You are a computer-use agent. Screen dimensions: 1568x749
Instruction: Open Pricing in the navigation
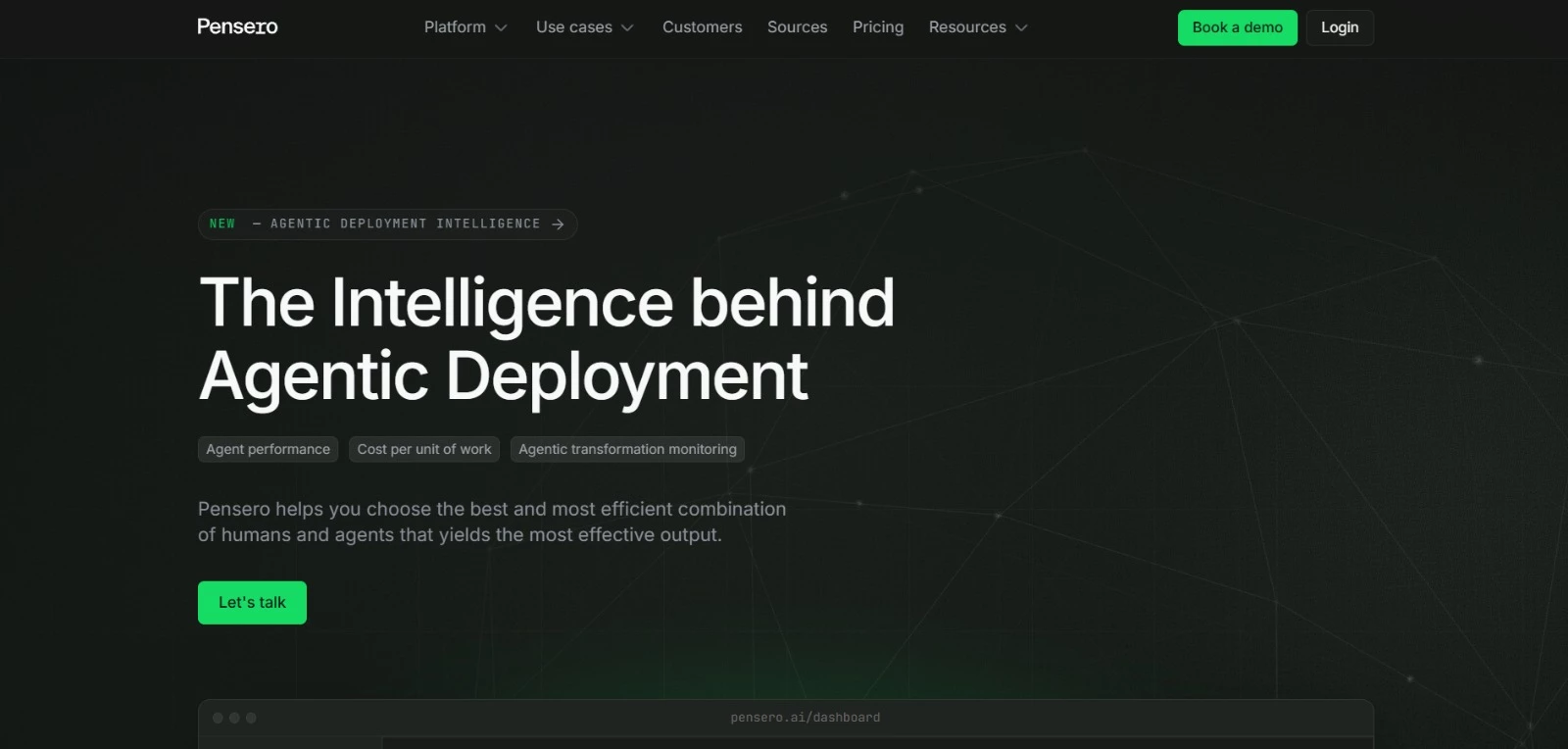878,27
